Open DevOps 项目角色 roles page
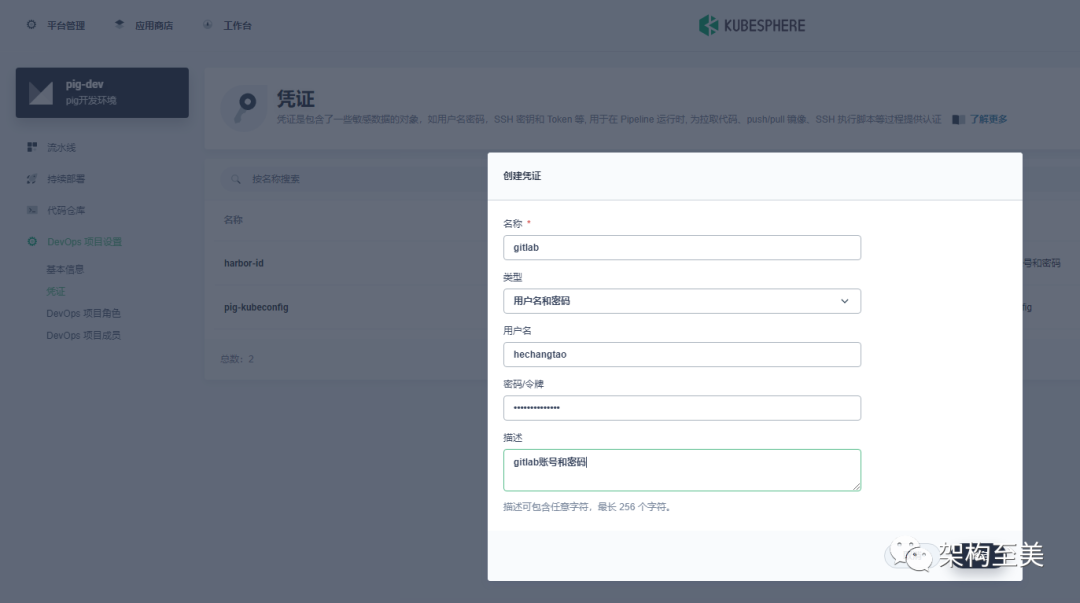1080x603 pixels. (x=83, y=314)
